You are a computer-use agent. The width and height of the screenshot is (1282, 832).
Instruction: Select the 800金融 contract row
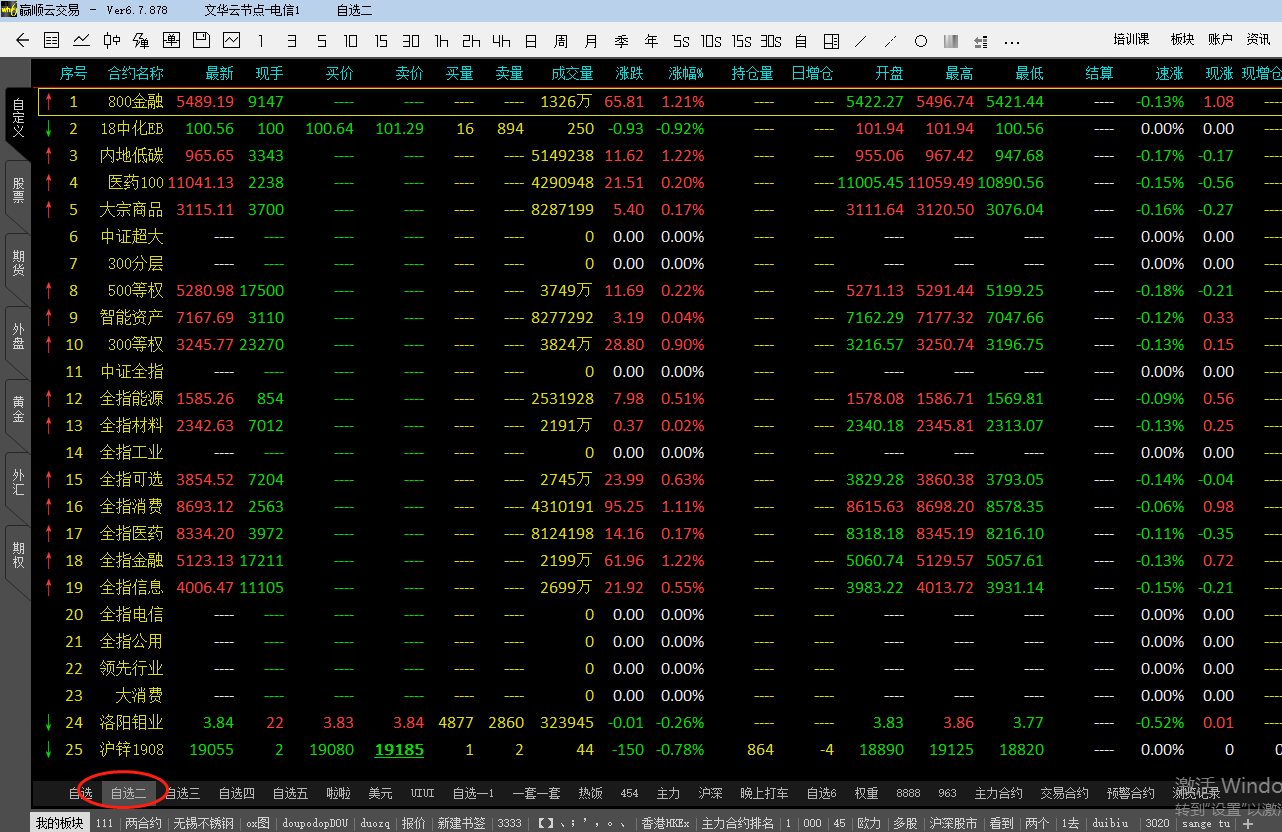point(660,102)
